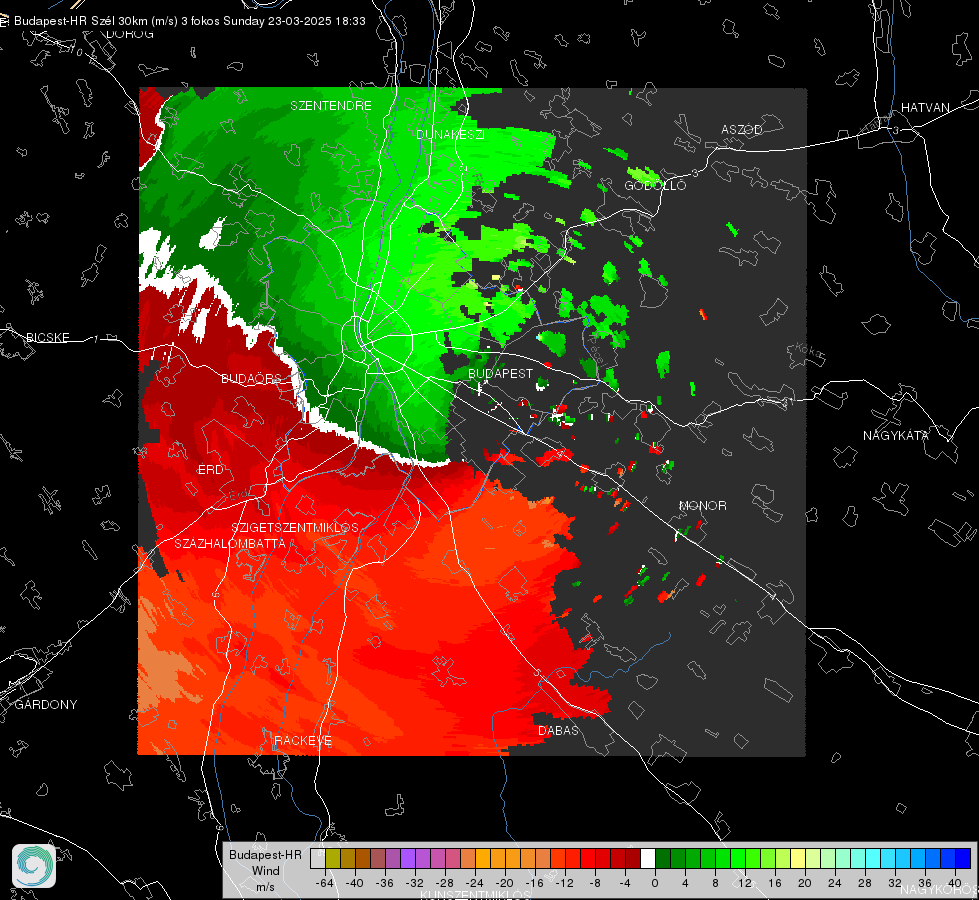Screen dimensions: 979x900
Task: Click the light grey first legend swatch
Action: point(318,859)
